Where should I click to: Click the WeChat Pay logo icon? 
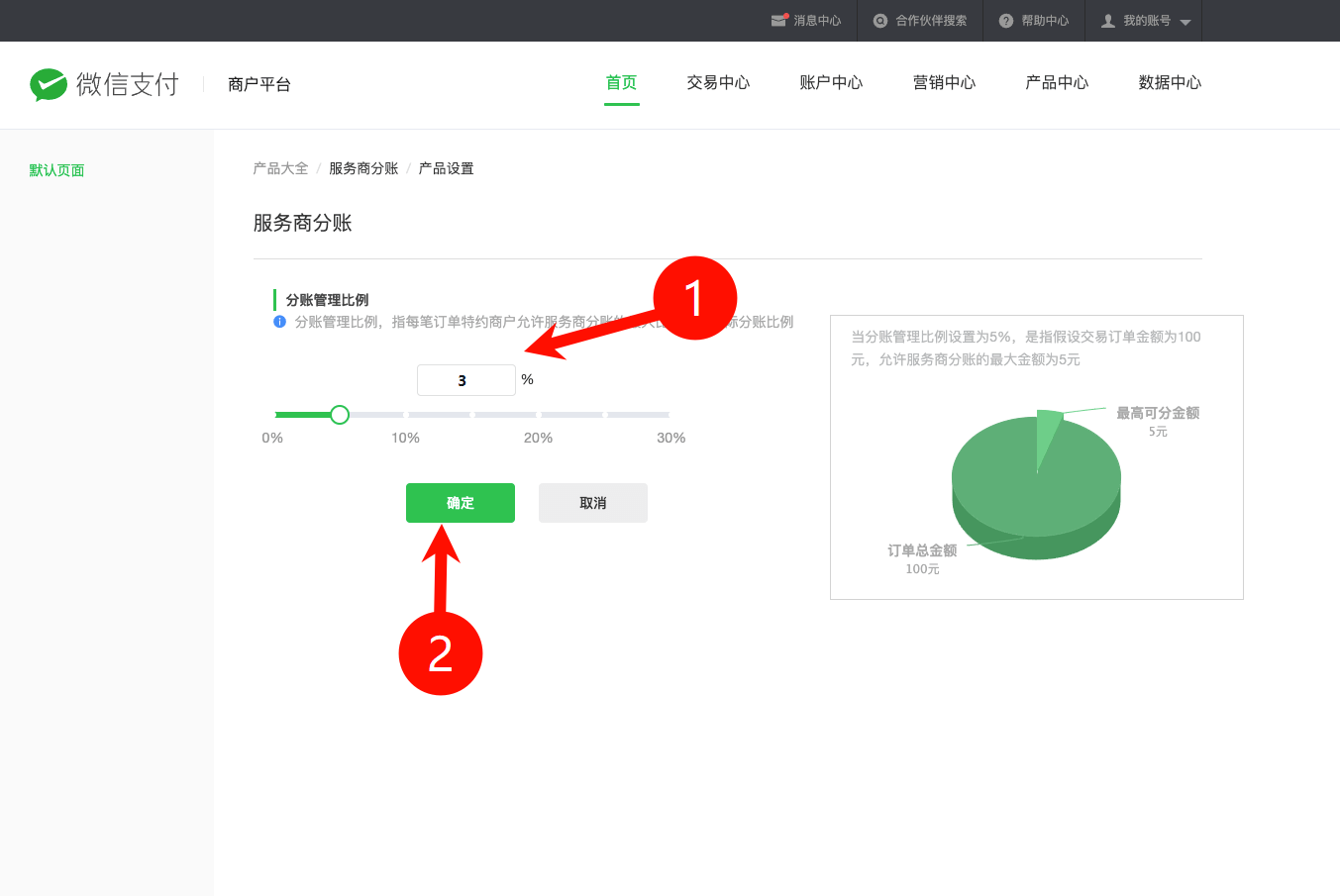pyautogui.click(x=49, y=85)
